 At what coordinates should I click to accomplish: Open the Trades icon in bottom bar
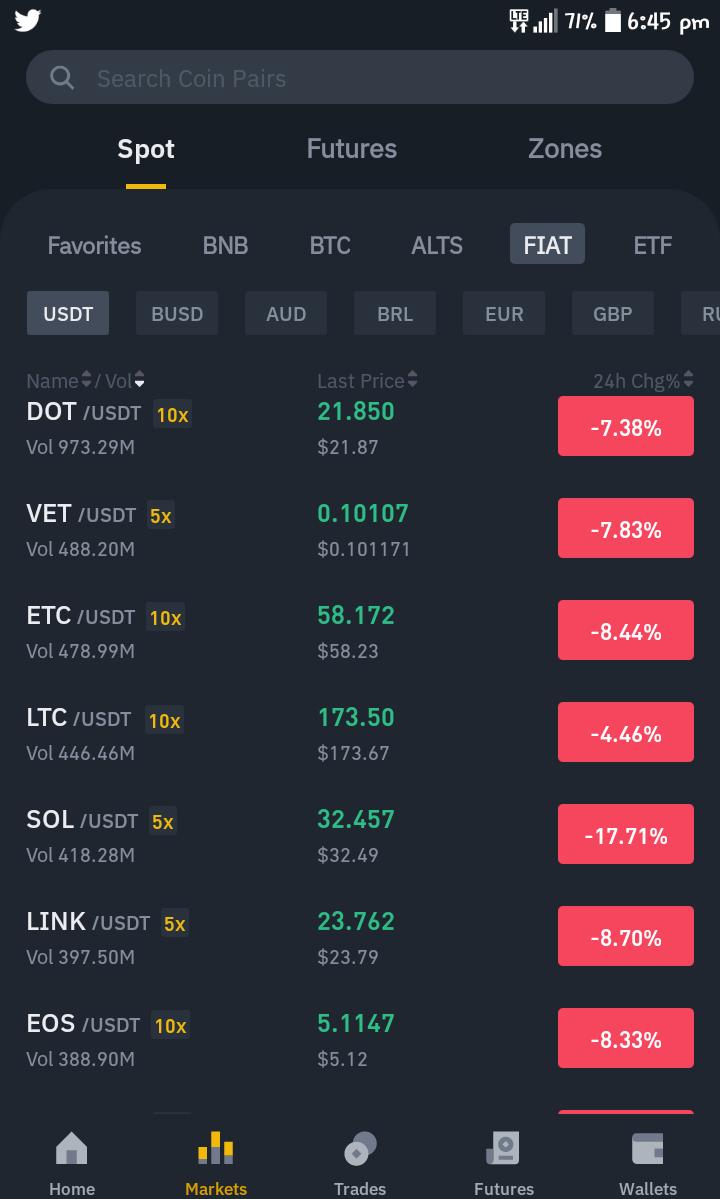pos(360,1148)
